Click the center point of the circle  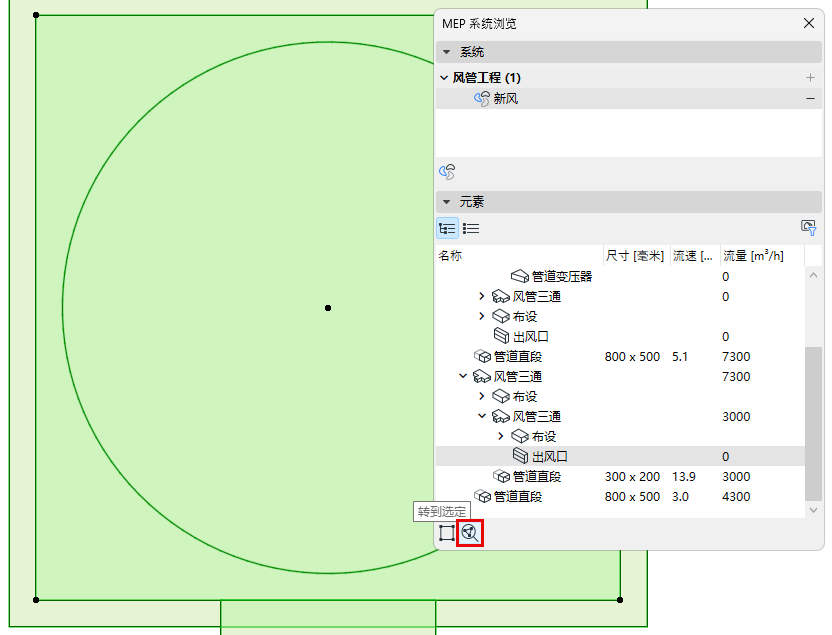click(x=328, y=308)
